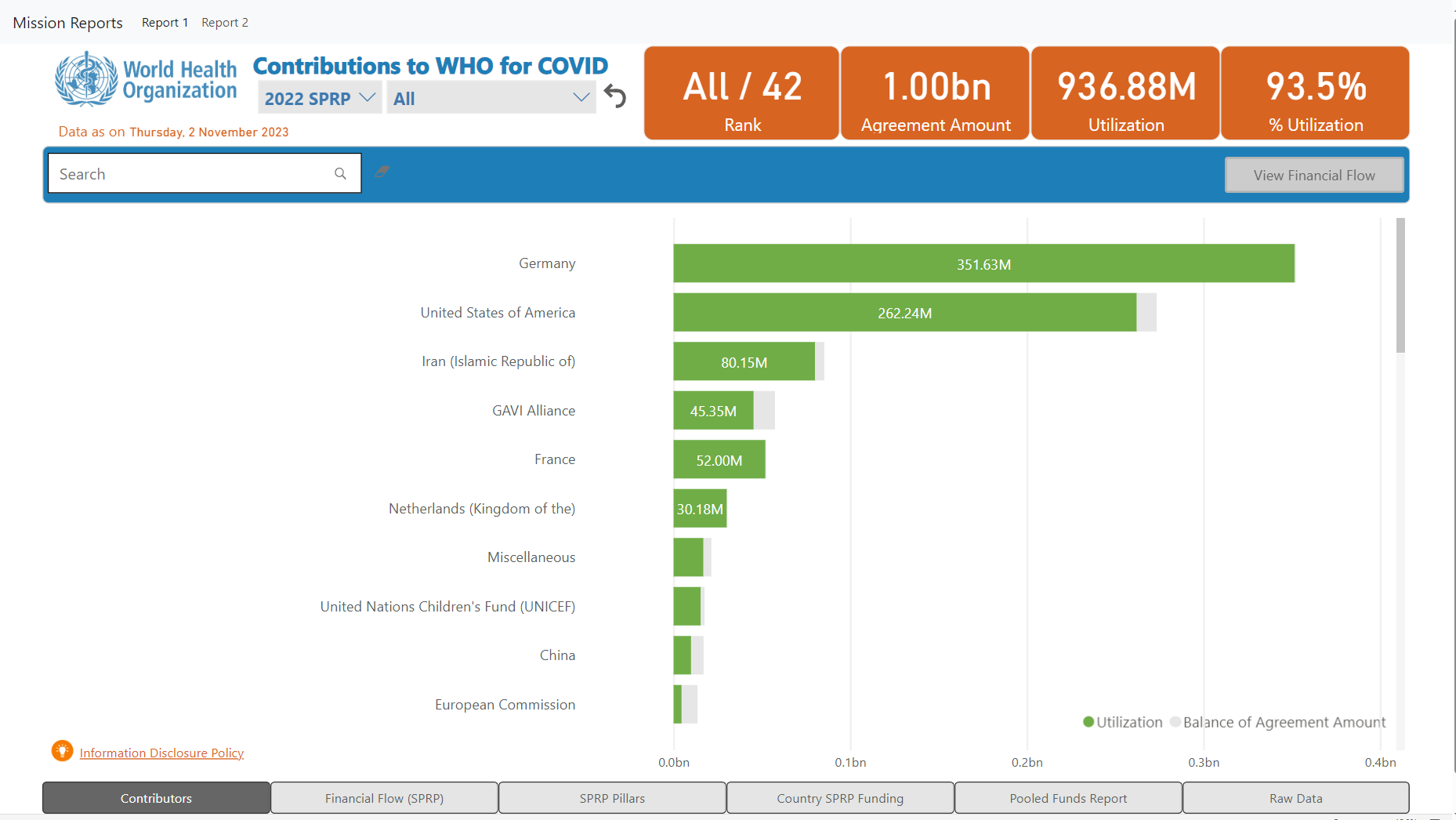Image resolution: width=1456 pixels, height=820 pixels.
Task: Click the reset arrow beside the dropdowns
Action: [615, 96]
